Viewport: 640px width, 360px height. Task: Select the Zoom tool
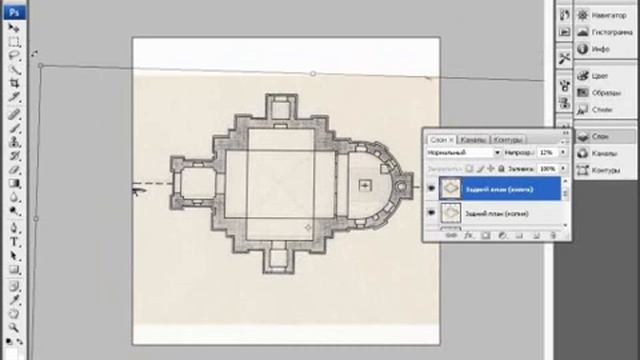click(14, 327)
